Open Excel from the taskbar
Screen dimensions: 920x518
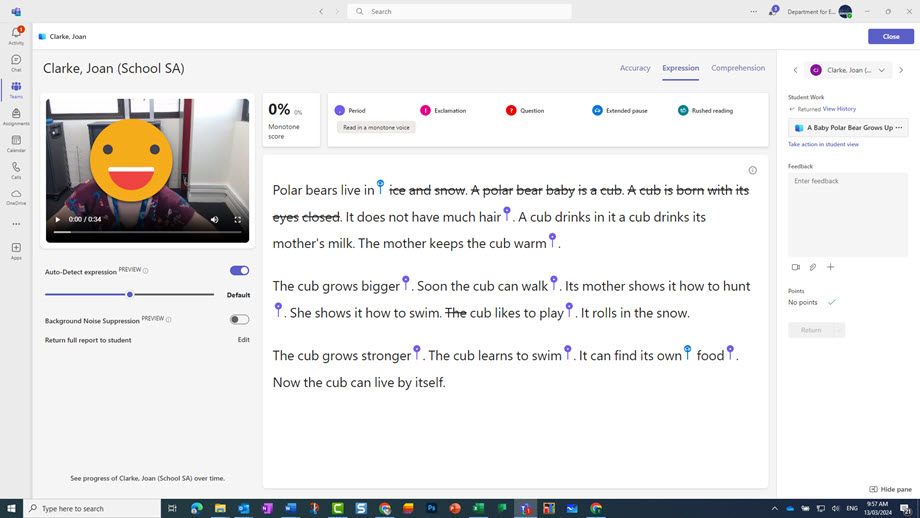(478, 509)
